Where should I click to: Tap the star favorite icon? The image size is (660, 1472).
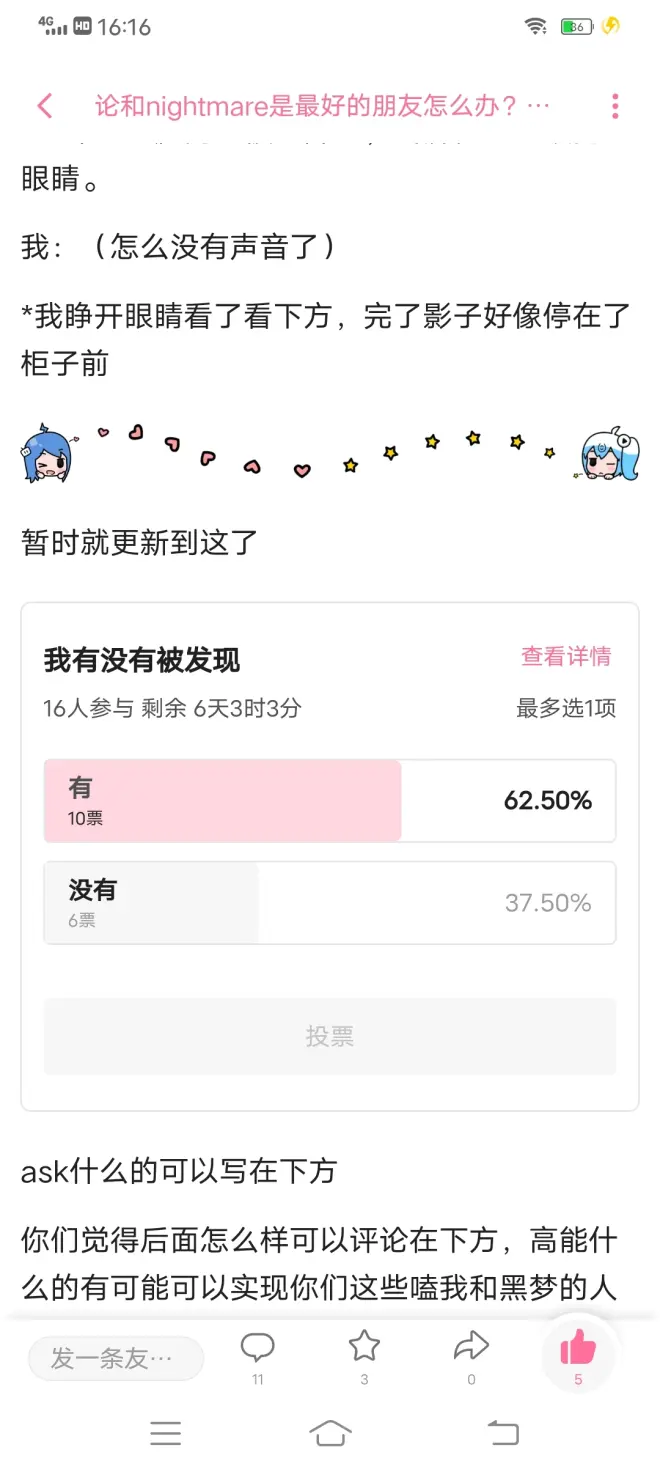click(x=364, y=1347)
